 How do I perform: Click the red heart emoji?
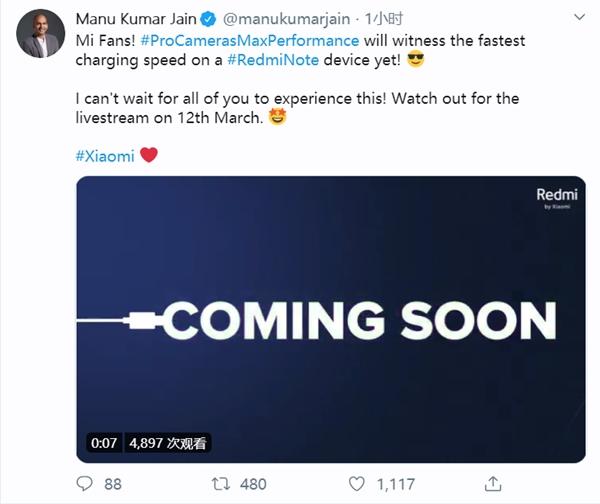point(149,155)
